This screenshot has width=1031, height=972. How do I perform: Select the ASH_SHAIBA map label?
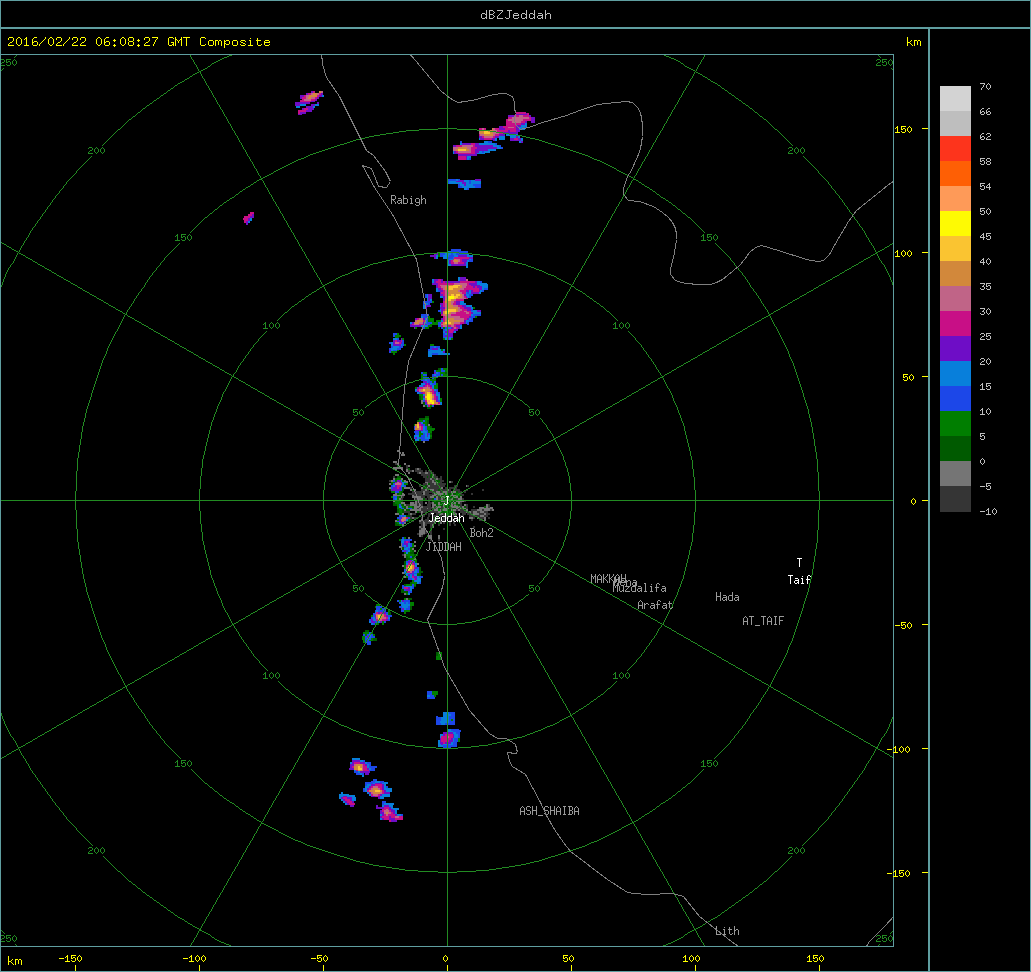pyautogui.click(x=550, y=811)
